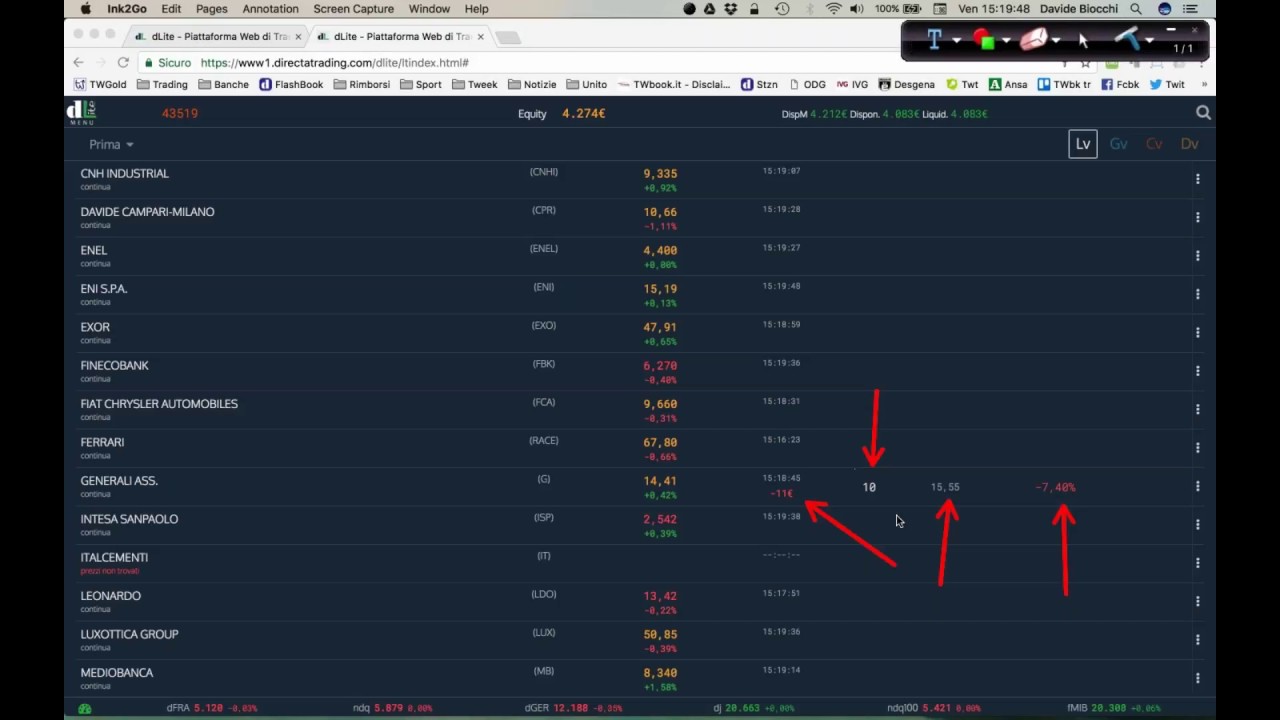Open the Trading bookmarks folder
Image resolution: width=1280 pixels, height=720 pixels.
162,85
